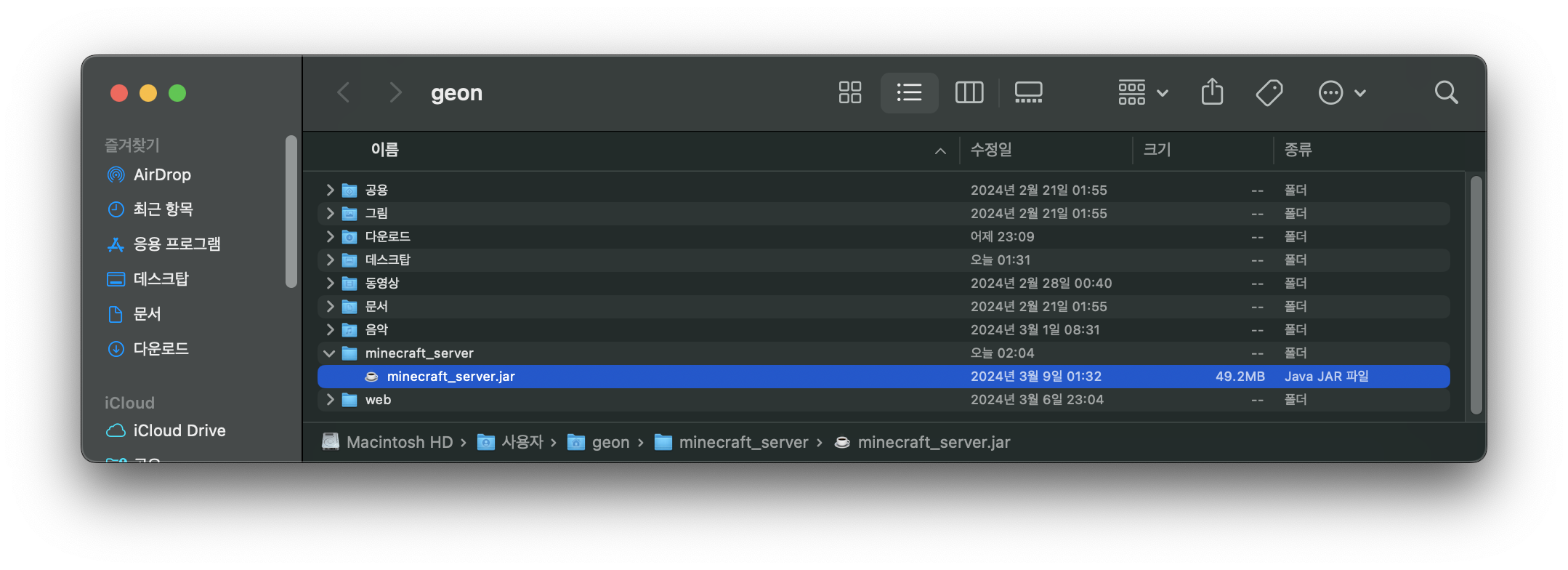Click the green zoom window button
1568x570 pixels.
177,93
